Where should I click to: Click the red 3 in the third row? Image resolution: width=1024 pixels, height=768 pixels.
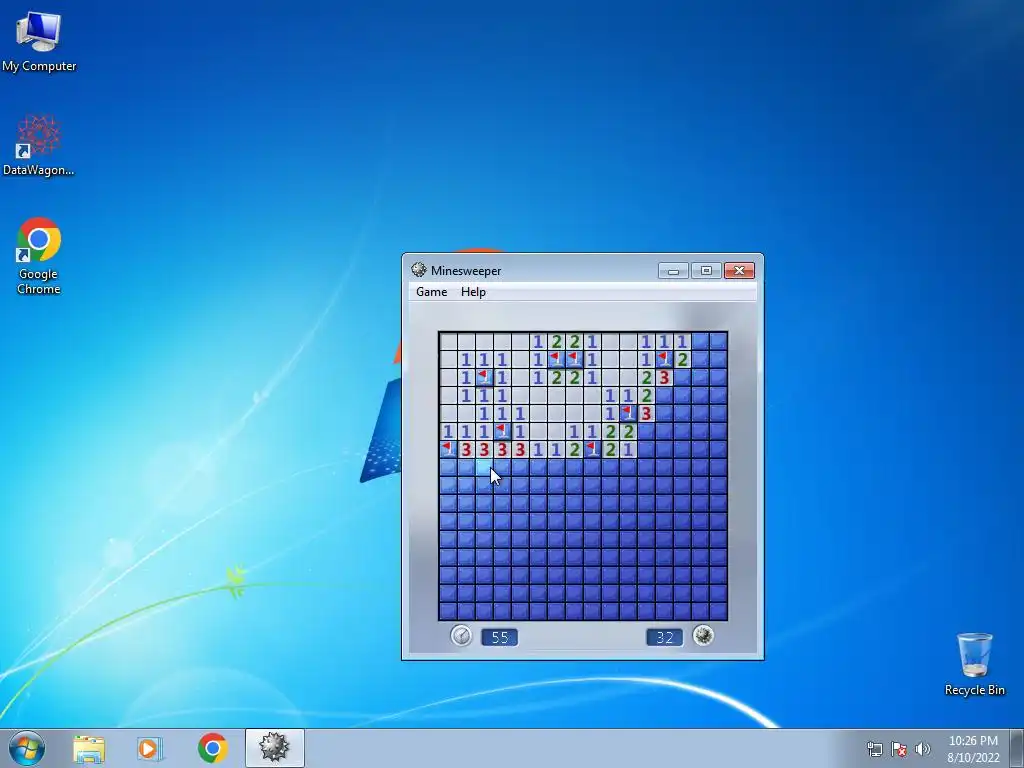(664, 377)
